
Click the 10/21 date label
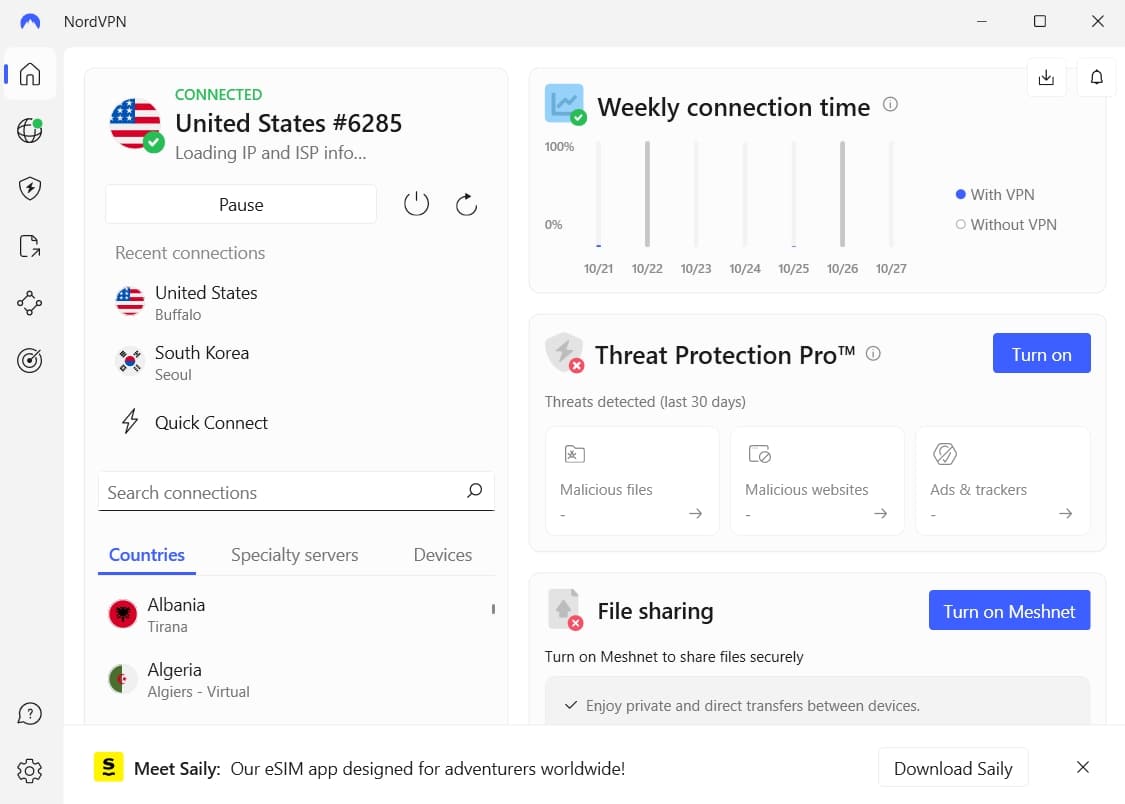598,268
